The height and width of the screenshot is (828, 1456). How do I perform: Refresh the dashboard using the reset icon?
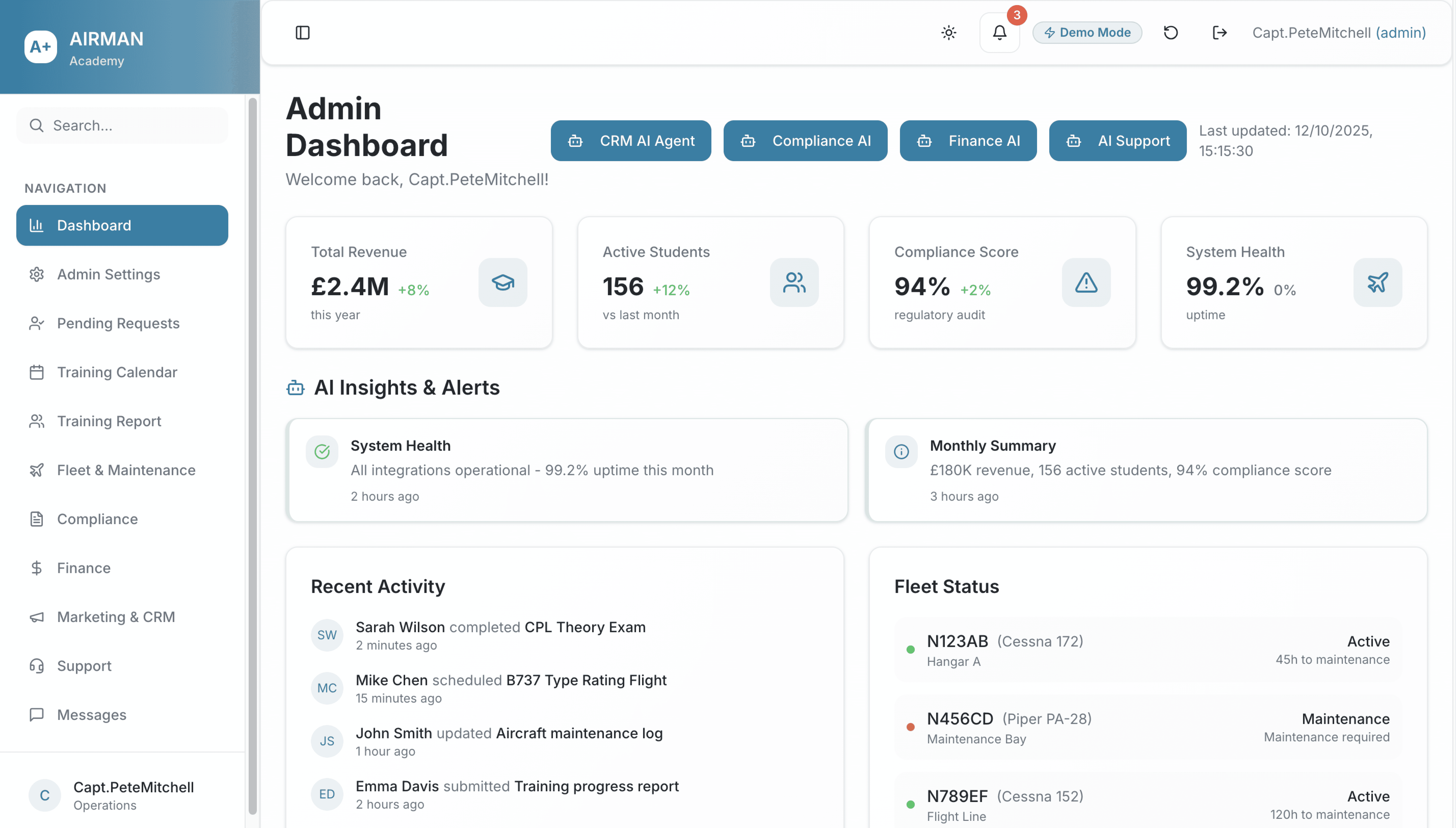point(1170,32)
